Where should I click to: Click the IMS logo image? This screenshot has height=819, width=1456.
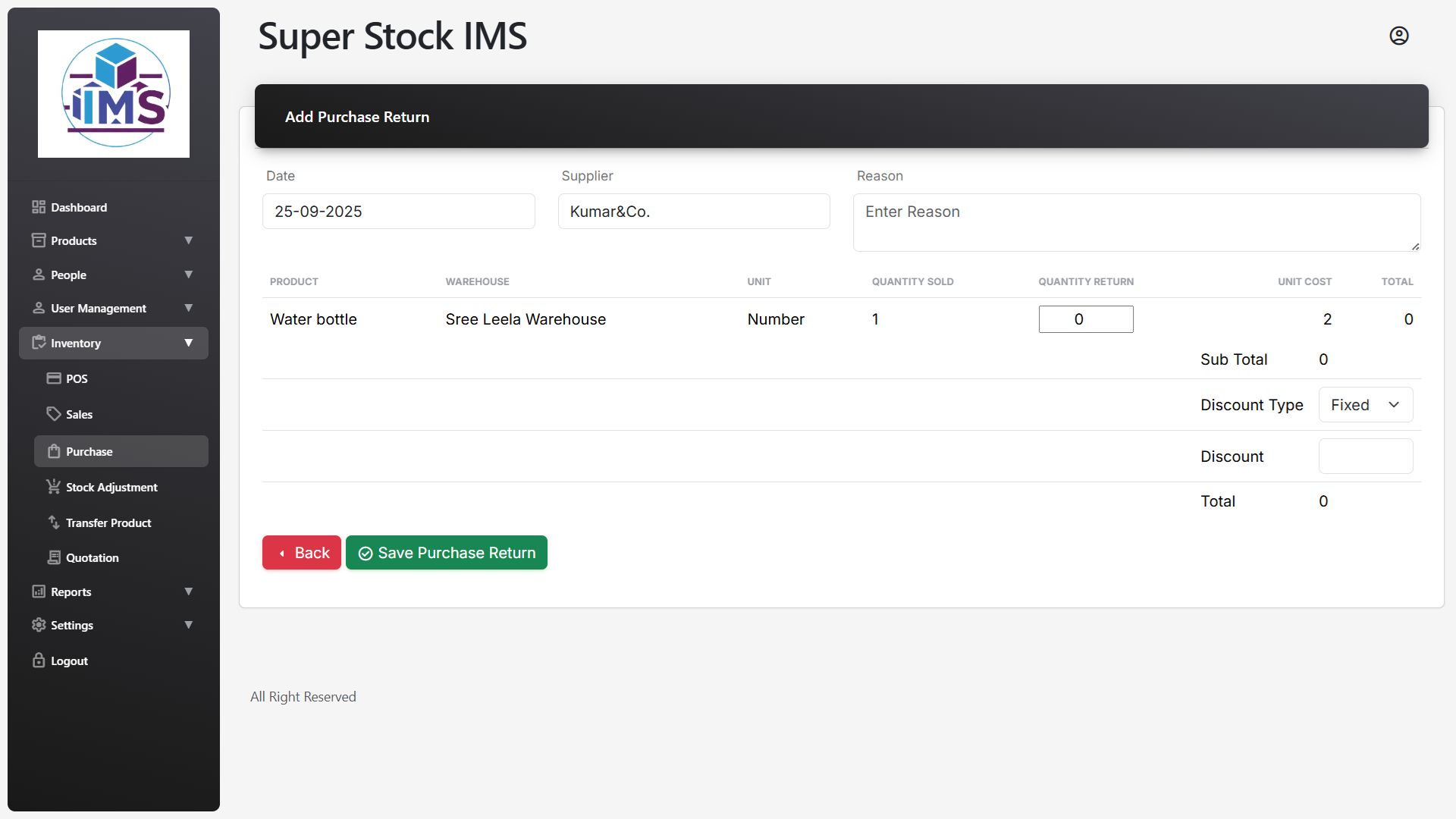tap(114, 94)
